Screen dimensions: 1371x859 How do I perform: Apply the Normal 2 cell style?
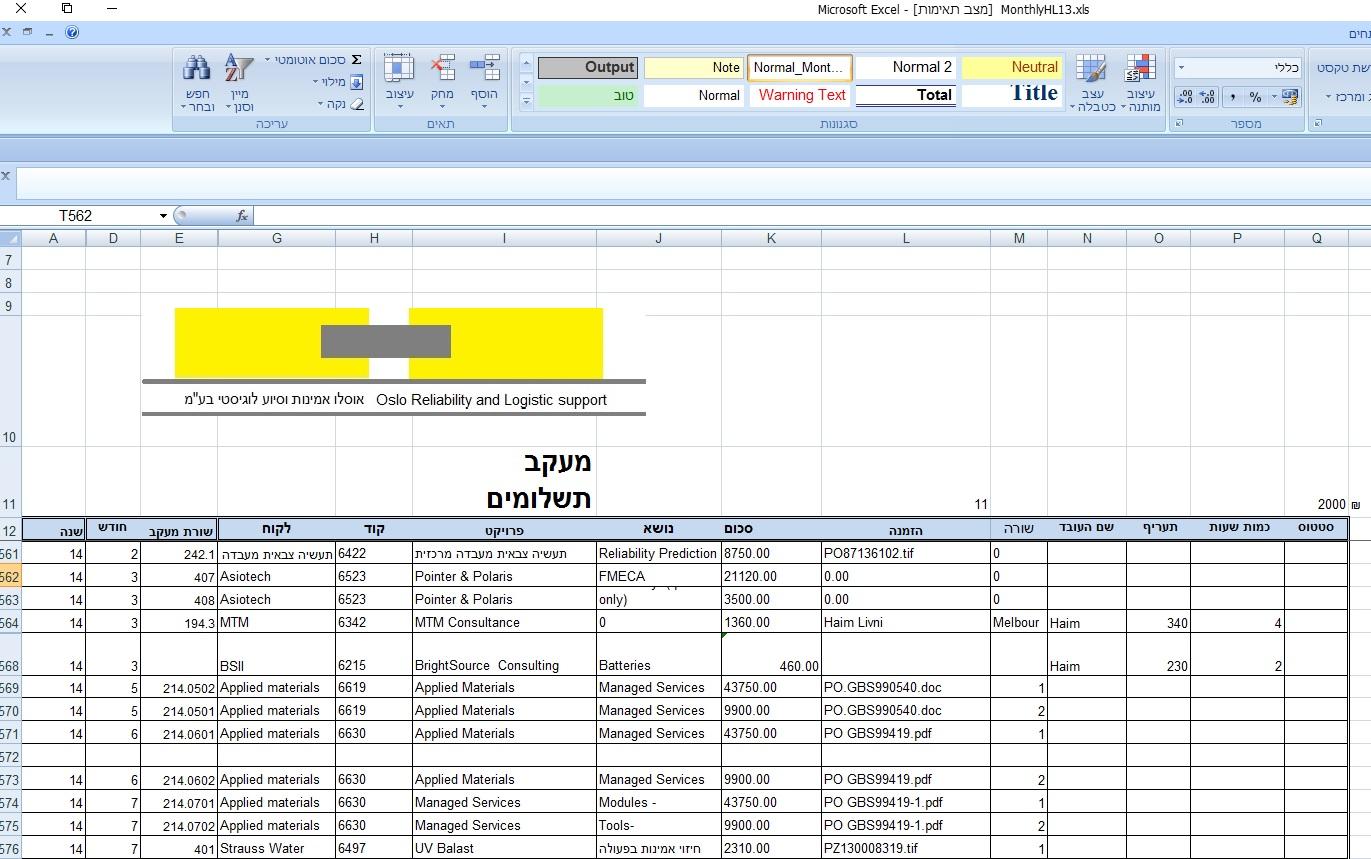[x=905, y=67]
